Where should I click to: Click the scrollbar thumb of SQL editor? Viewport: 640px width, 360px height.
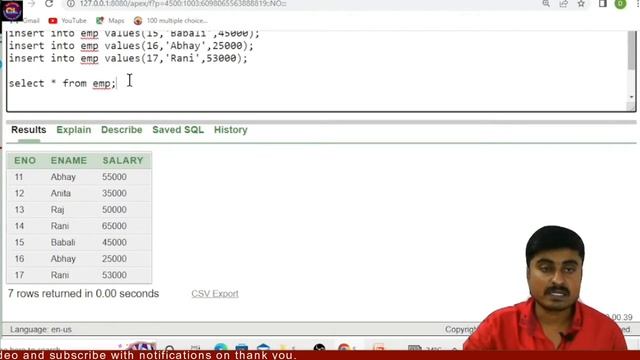pyautogui.click(x=631, y=50)
